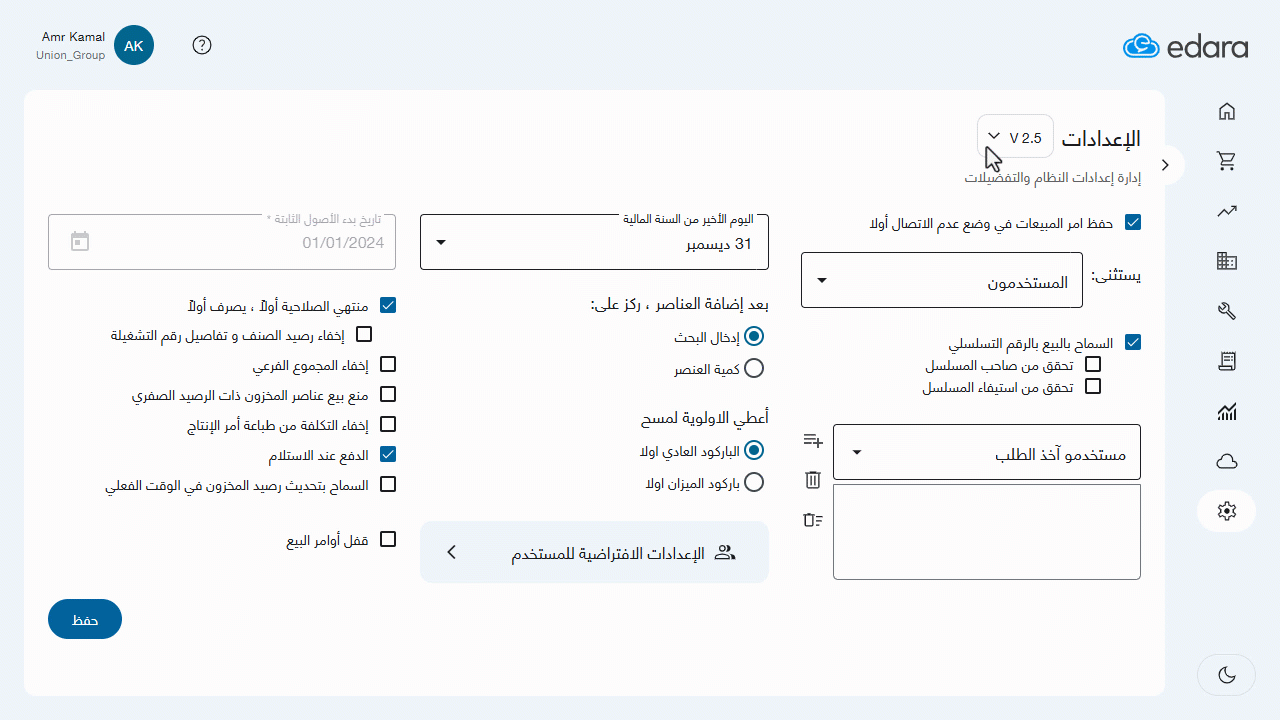Check إخفاء المجموع الفرعي
1280x720 pixels.
388,364
